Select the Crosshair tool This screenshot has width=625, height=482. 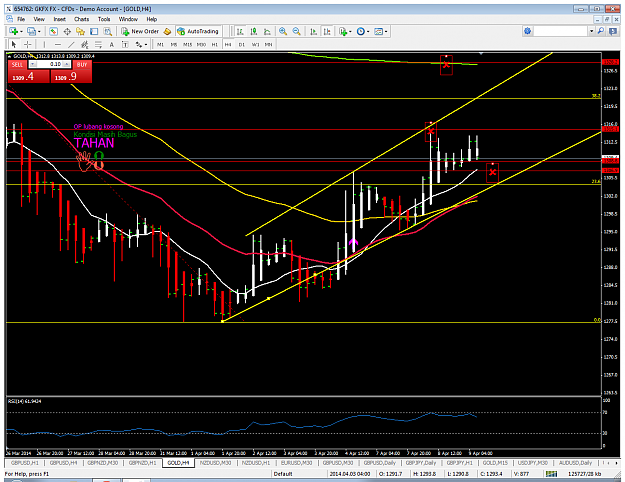tap(28, 44)
